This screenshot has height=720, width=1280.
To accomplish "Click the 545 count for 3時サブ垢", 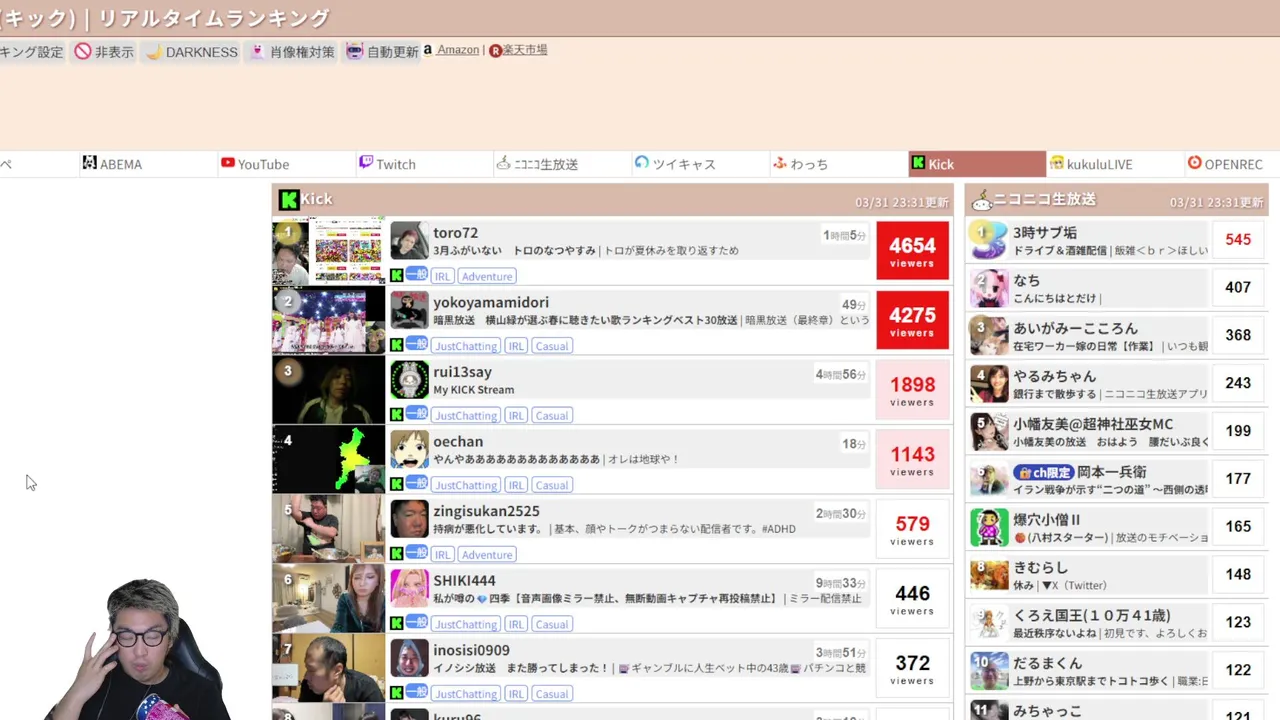I will [1238, 240].
